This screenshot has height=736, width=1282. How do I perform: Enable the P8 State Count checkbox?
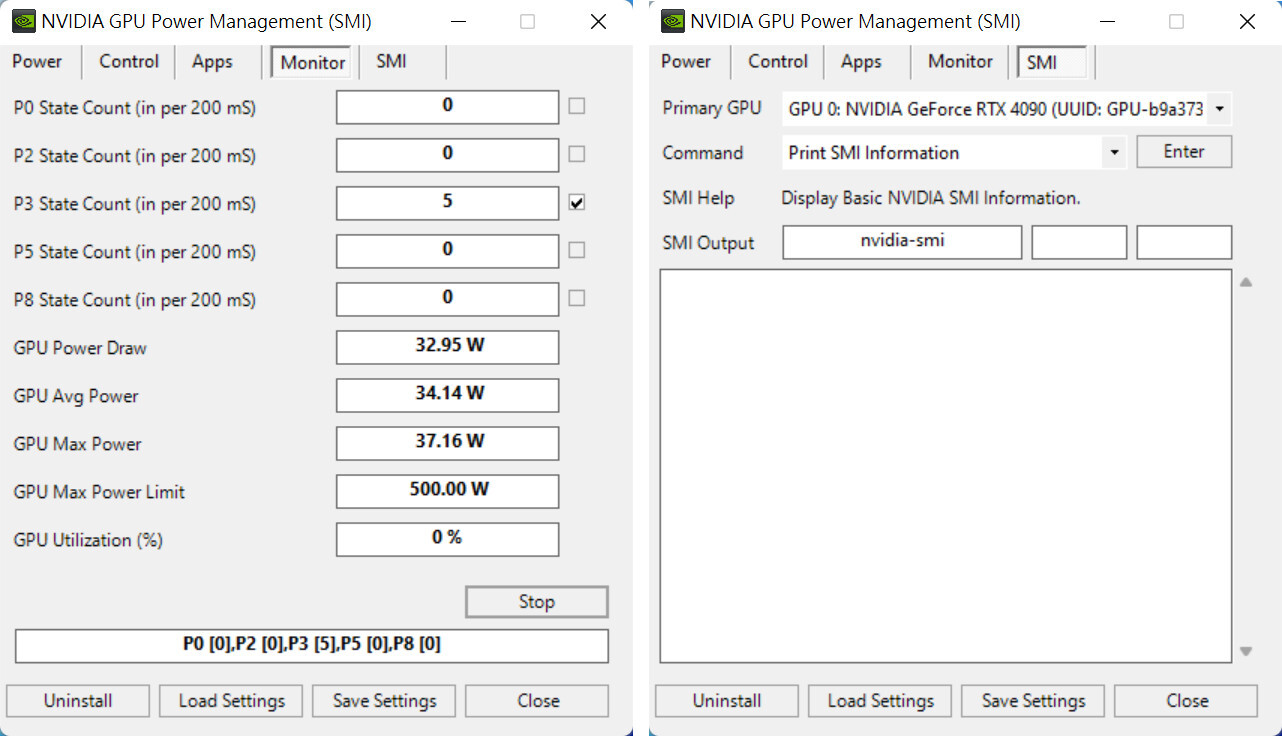577,297
